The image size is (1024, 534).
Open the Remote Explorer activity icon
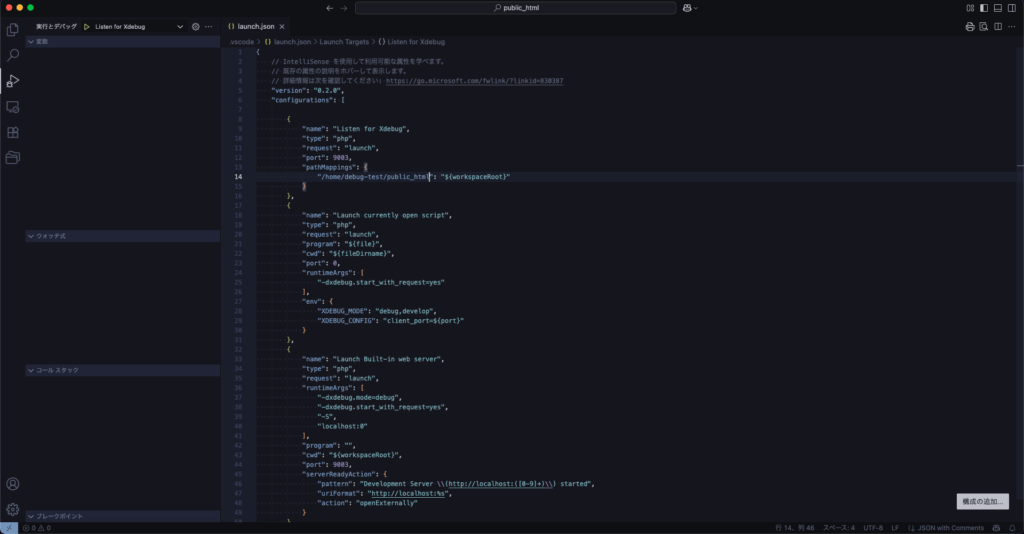pyautogui.click(x=12, y=106)
